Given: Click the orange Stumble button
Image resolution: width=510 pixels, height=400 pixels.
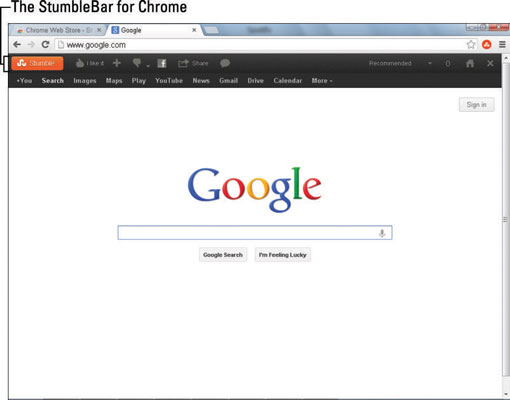Looking at the screenshot, I should 37,63.
